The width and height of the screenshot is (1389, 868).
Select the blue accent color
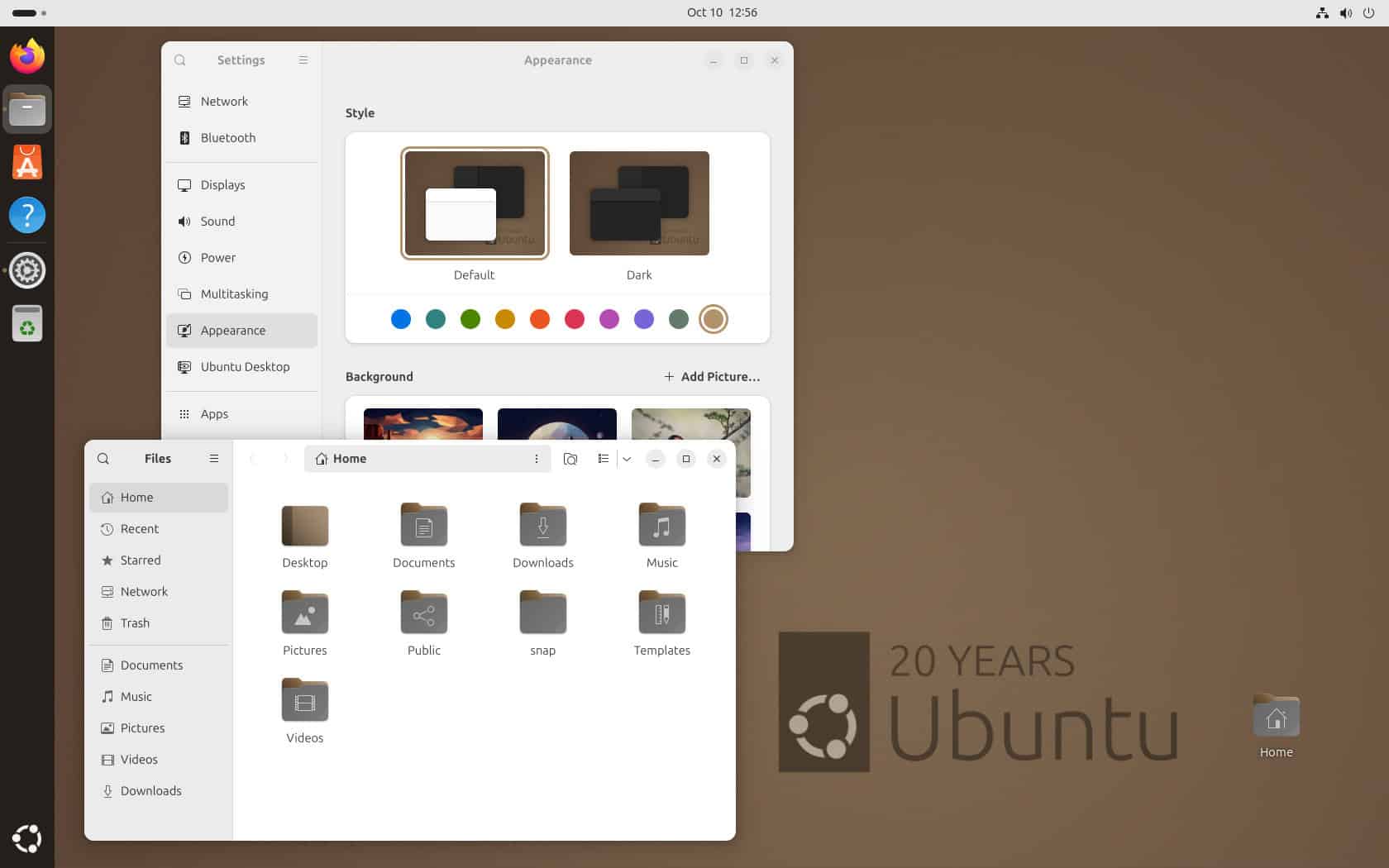point(401,319)
